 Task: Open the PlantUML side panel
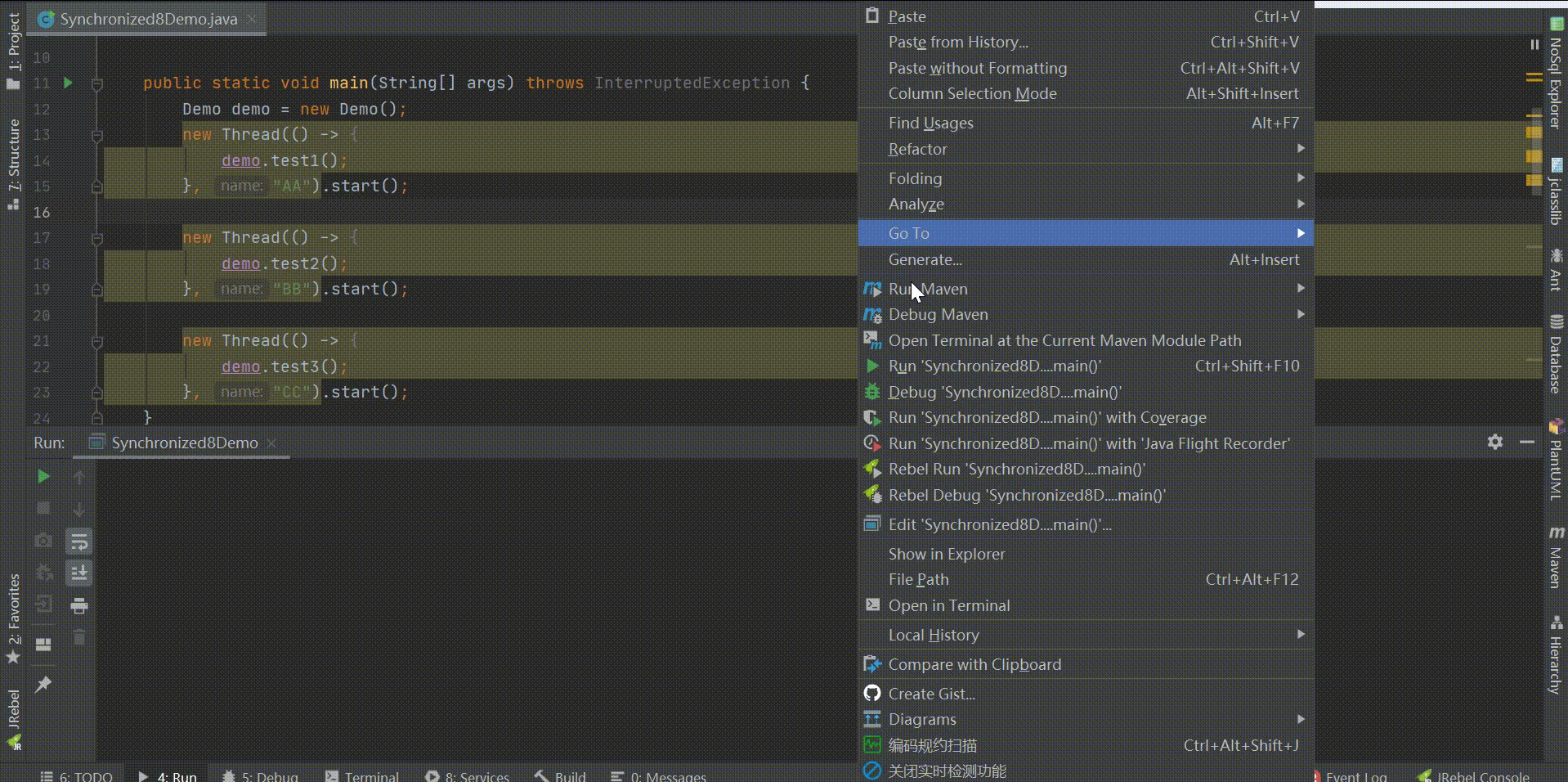tap(1555, 460)
